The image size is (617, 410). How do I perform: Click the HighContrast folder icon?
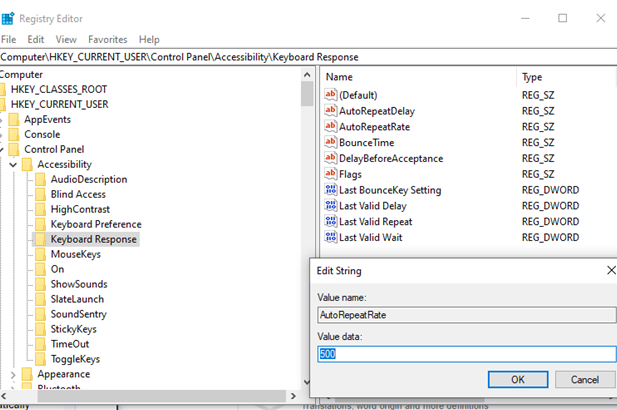(x=40, y=209)
